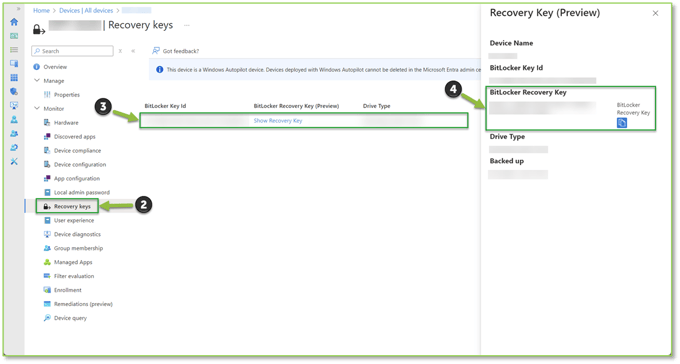
Task: Click Show Recovery Key link
Action: [x=278, y=121]
